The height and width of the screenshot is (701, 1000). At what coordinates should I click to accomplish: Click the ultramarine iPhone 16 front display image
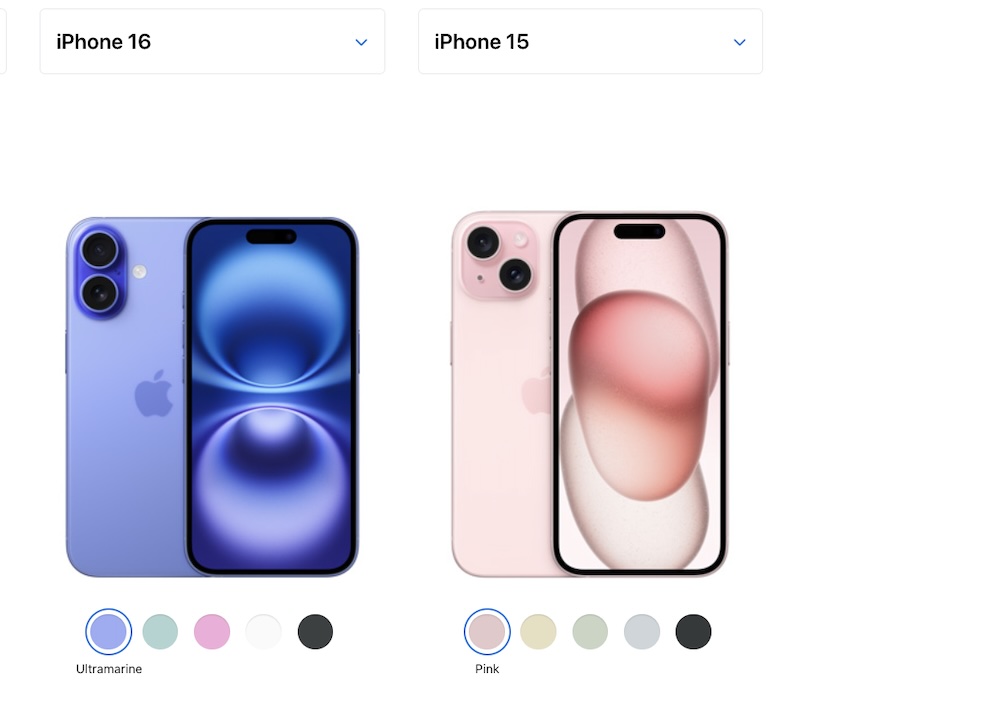[x=272, y=397]
